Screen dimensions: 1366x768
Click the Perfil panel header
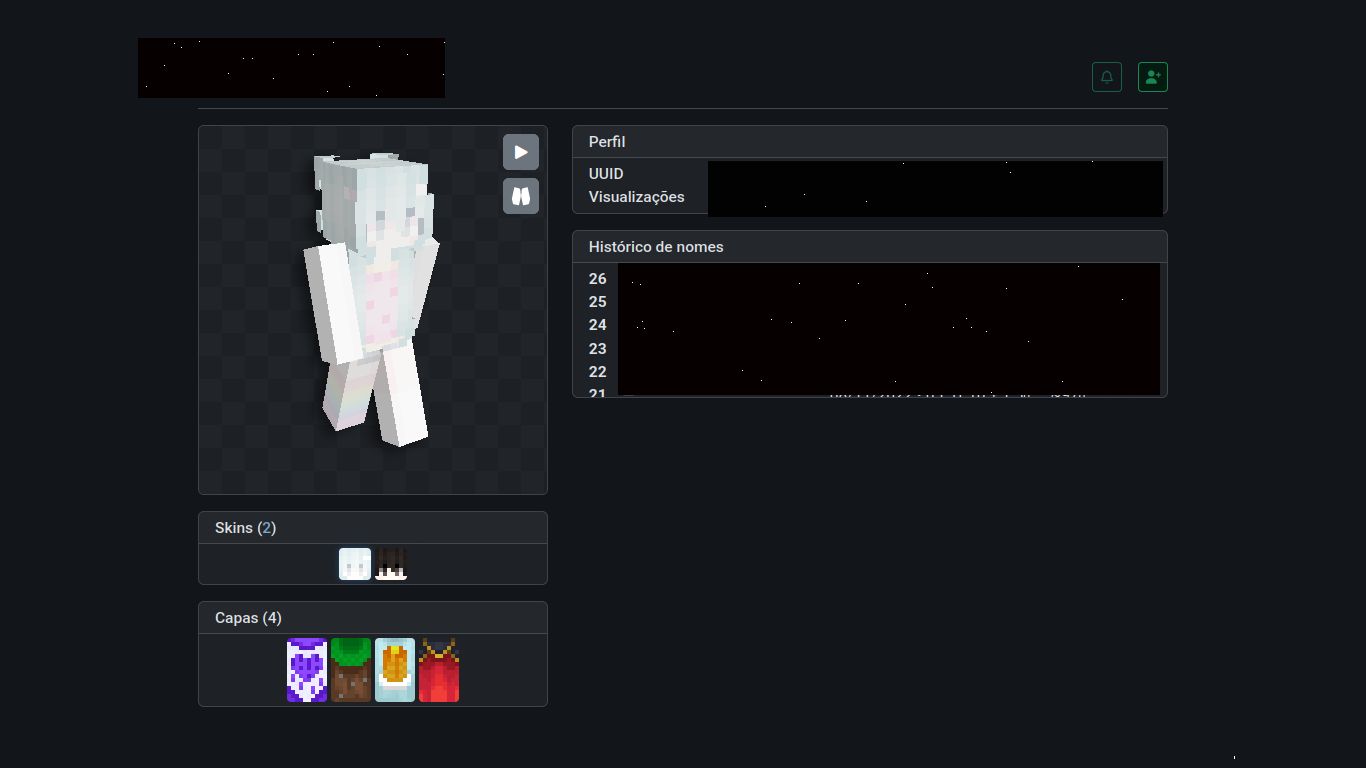(x=870, y=142)
